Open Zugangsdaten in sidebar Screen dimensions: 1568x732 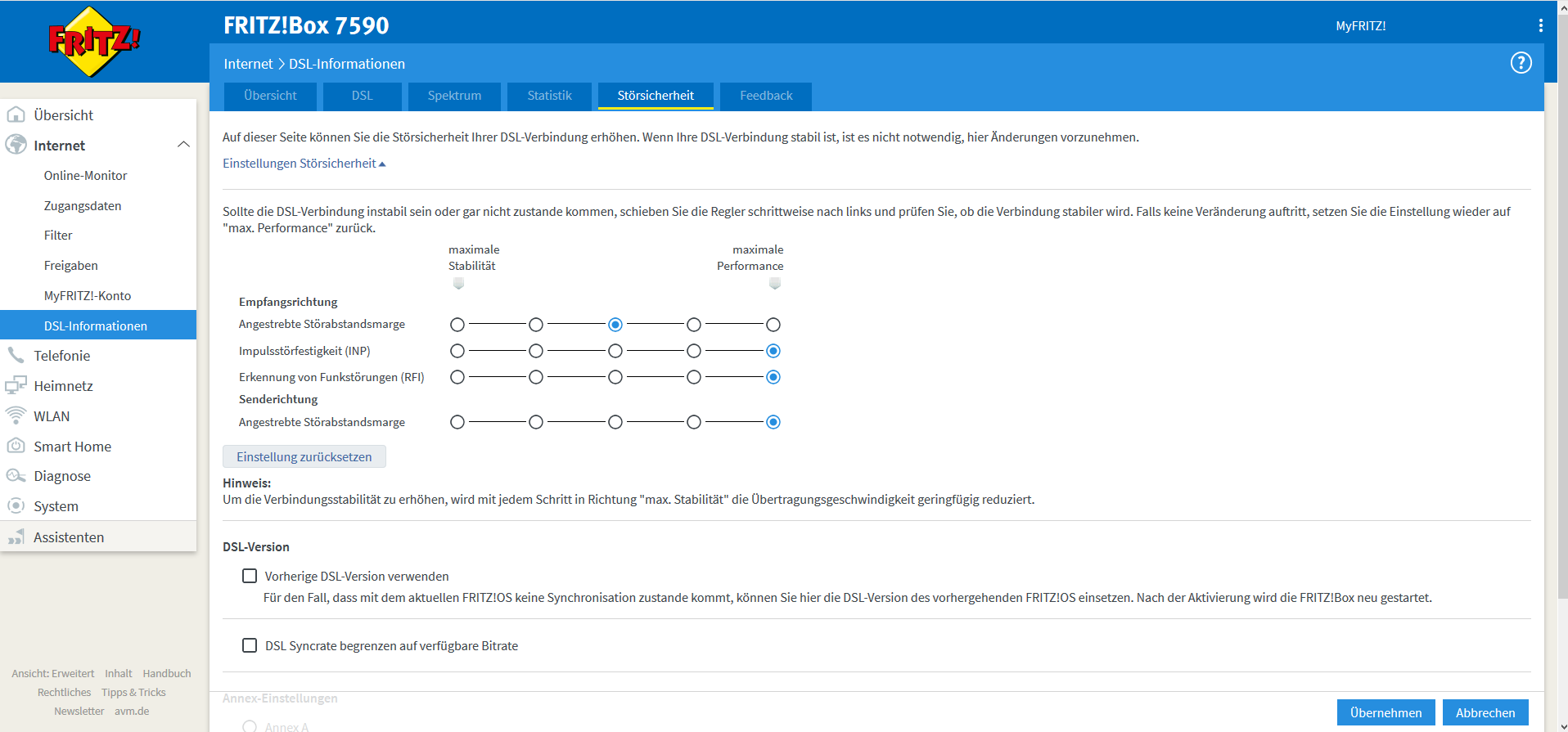83,205
